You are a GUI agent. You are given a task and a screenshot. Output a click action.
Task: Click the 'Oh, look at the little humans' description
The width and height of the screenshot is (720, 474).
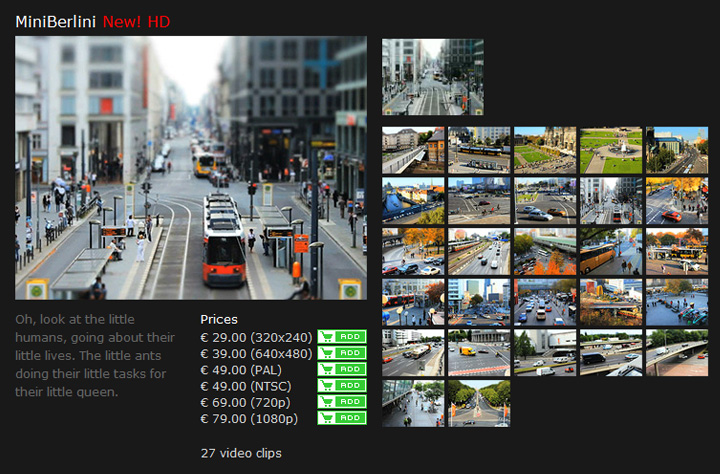pyautogui.click(x=95, y=356)
